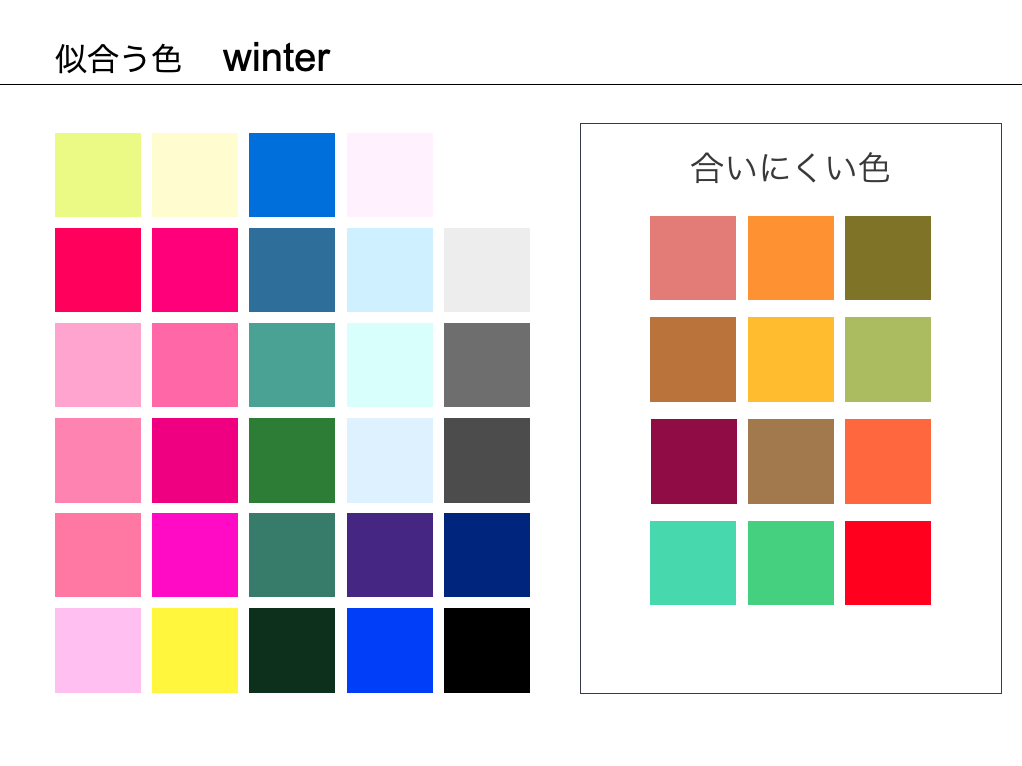Viewport: 1022px width, 766px height.
Task: Choose the burgundy swatch in 合いにくい色 panel
Action: [694, 461]
